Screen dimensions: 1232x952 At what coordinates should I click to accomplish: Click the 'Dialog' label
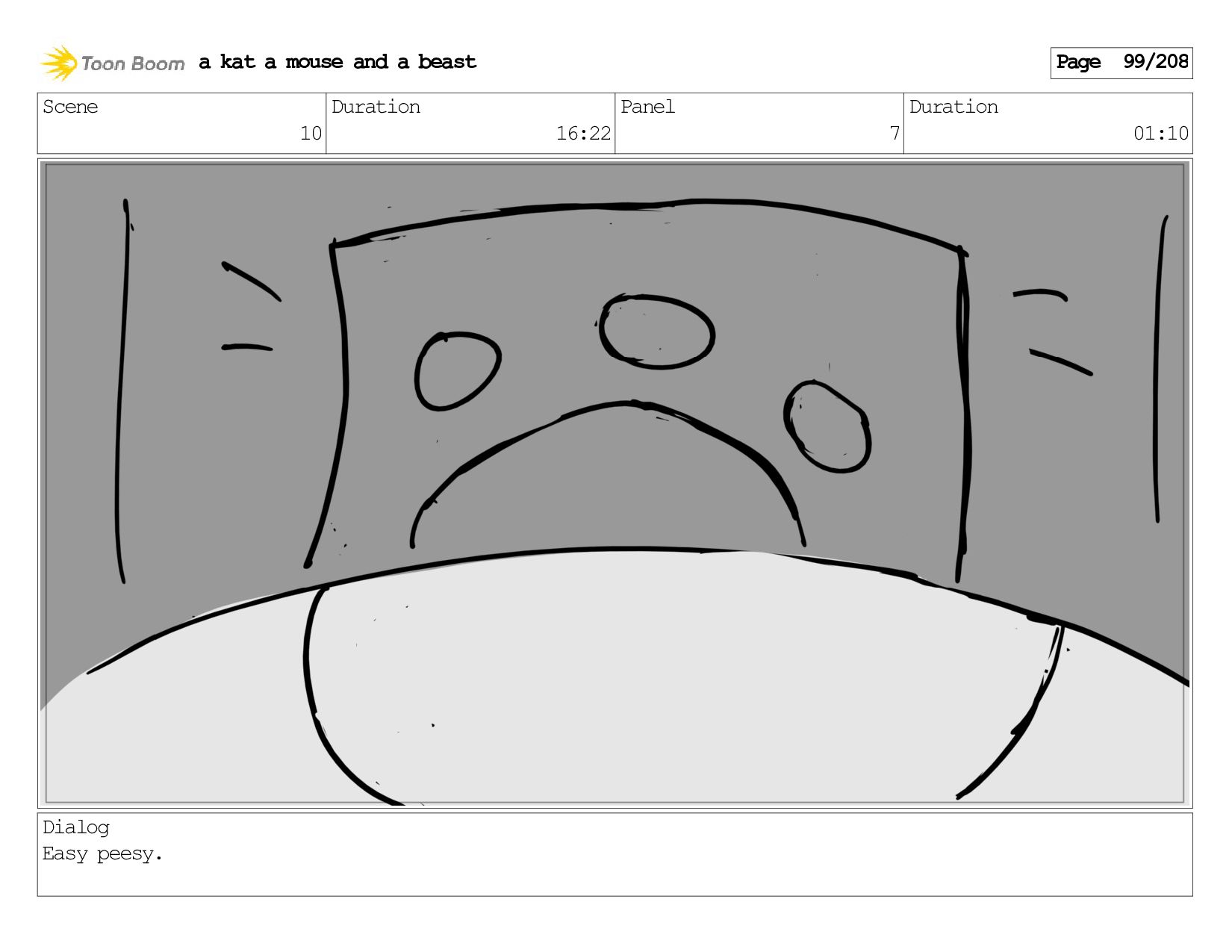pyautogui.click(x=76, y=827)
